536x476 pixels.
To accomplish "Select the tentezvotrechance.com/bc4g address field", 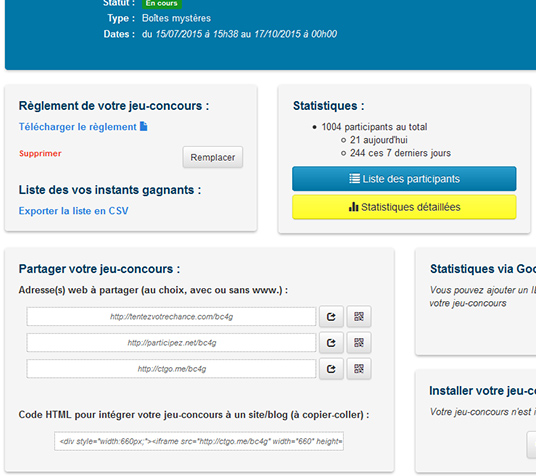I will (x=171, y=317).
